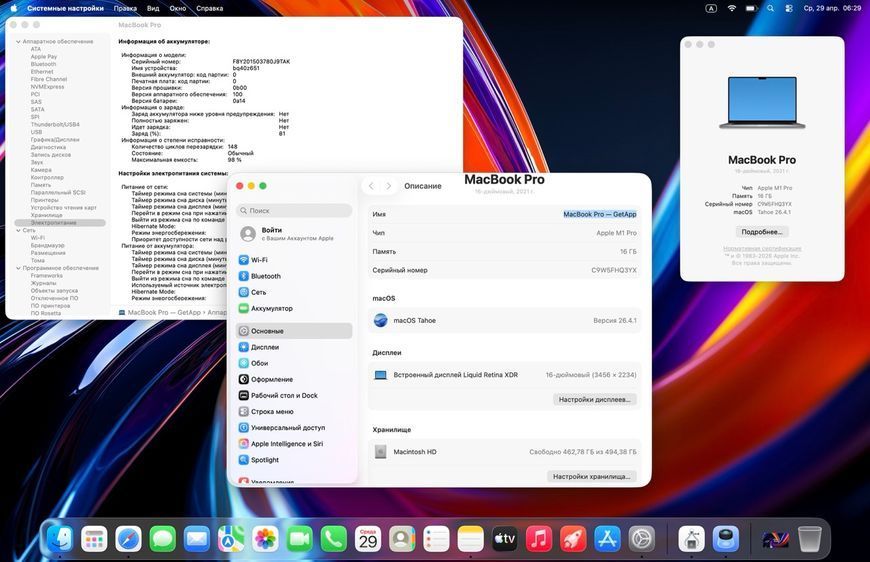Open Finder from the Dock
Image resolution: width=870 pixels, height=562 pixels.
coord(59,538)
